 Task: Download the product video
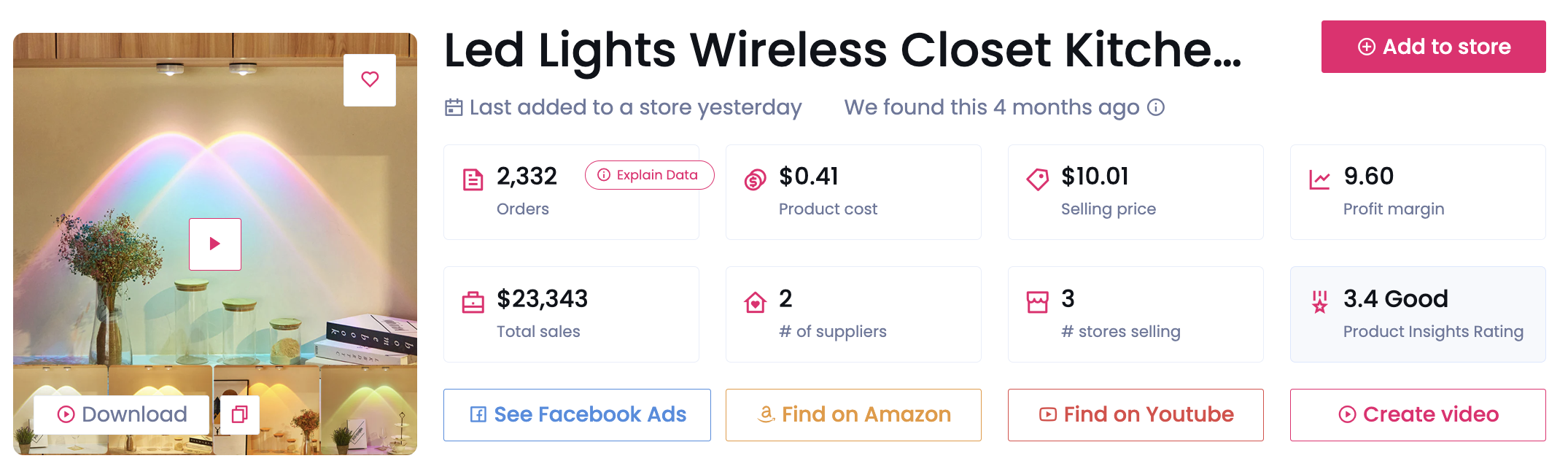[122, 414]
